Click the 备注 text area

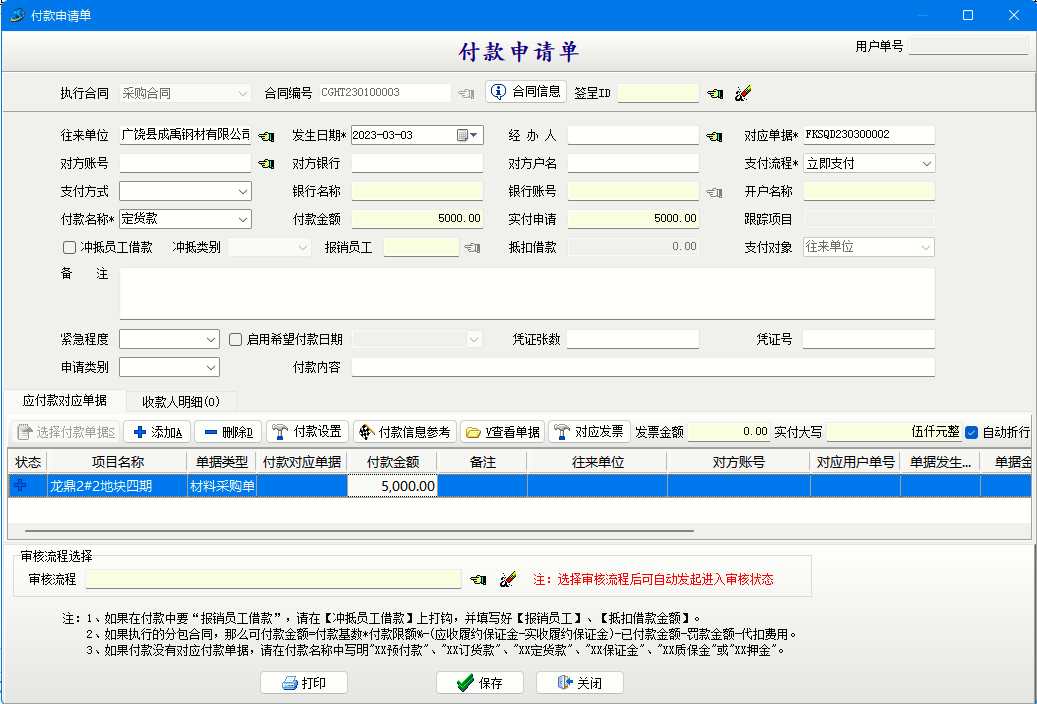coord(527,293)
